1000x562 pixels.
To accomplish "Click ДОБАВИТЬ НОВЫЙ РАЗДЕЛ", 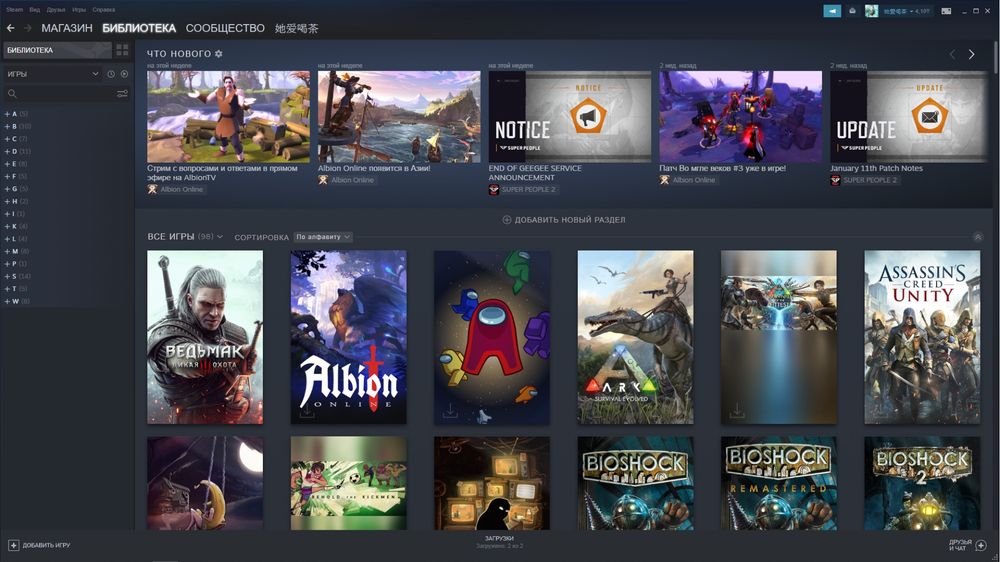I will coord(564,219).
